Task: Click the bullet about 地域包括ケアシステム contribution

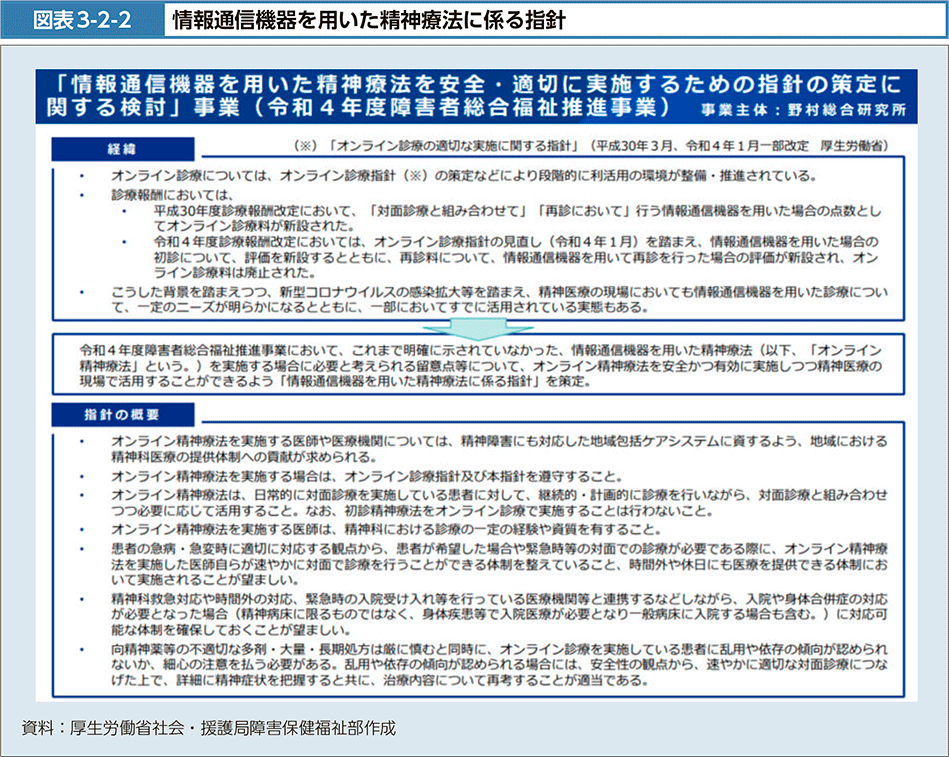Action: pyautogui.click(x=490, y=448)
